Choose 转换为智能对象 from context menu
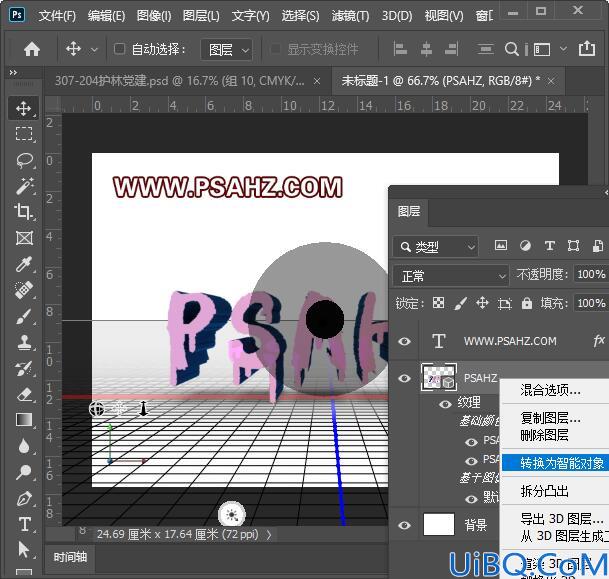Viewport: 609px width, 579px height. coord(555,463)
